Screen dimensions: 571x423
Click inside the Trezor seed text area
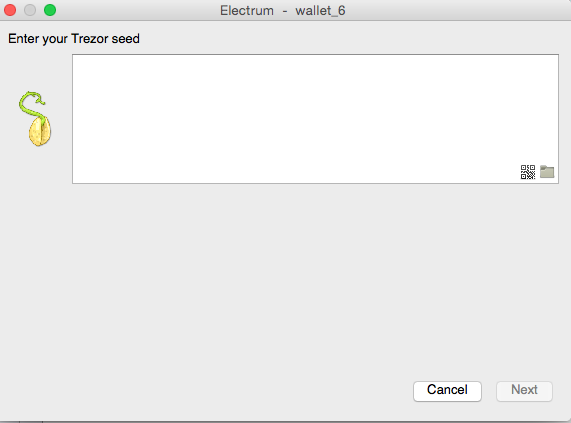(315, 119)
